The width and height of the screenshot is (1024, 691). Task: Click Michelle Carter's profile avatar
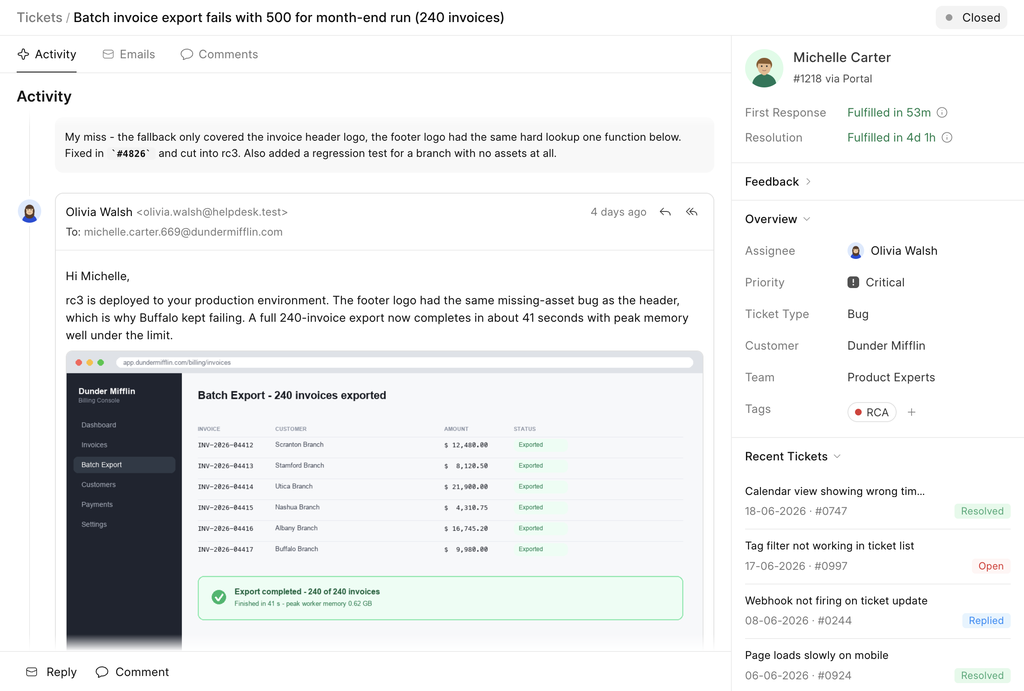[x=764, y=68]
